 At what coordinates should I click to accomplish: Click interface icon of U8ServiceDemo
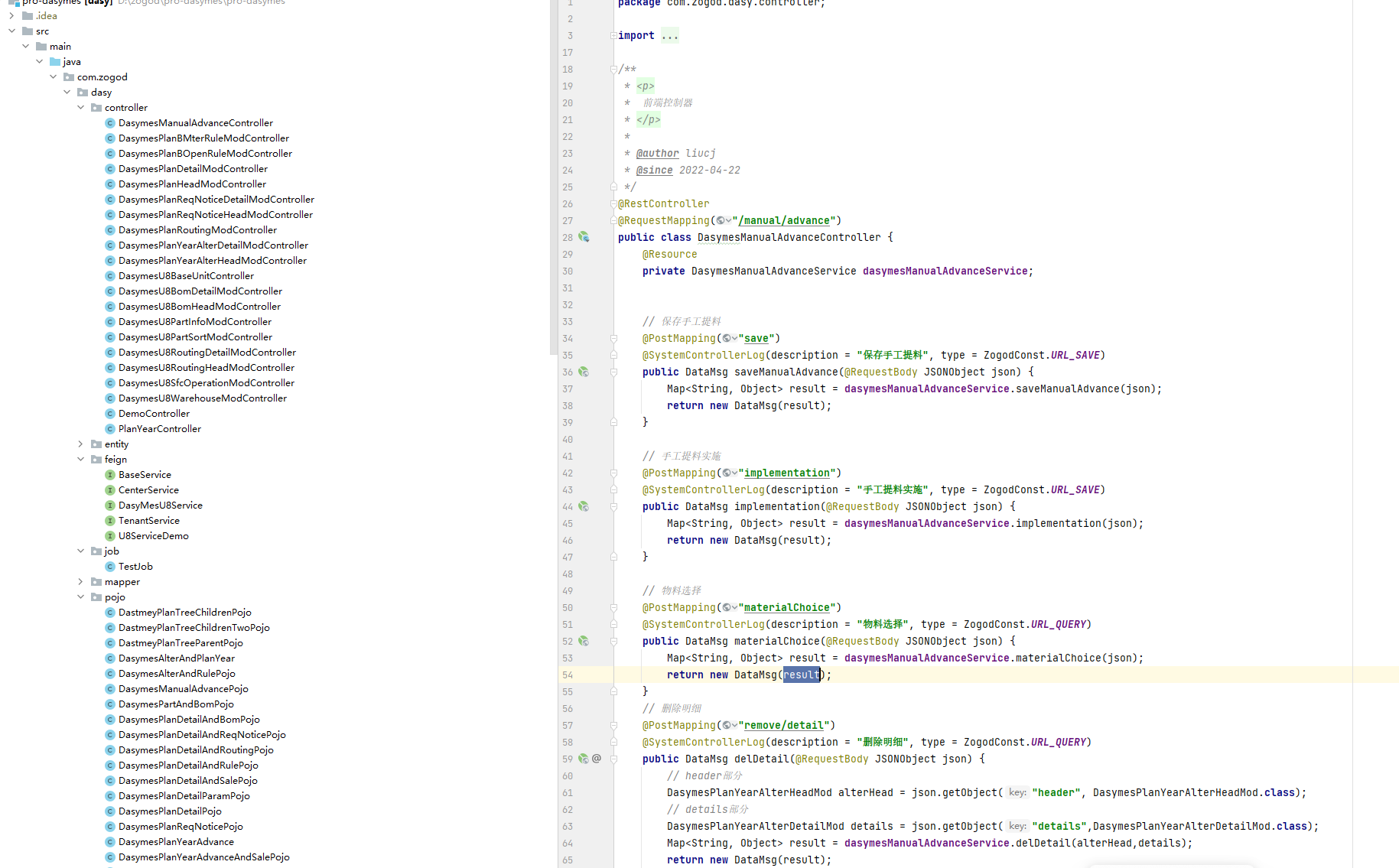pos(110,536)
